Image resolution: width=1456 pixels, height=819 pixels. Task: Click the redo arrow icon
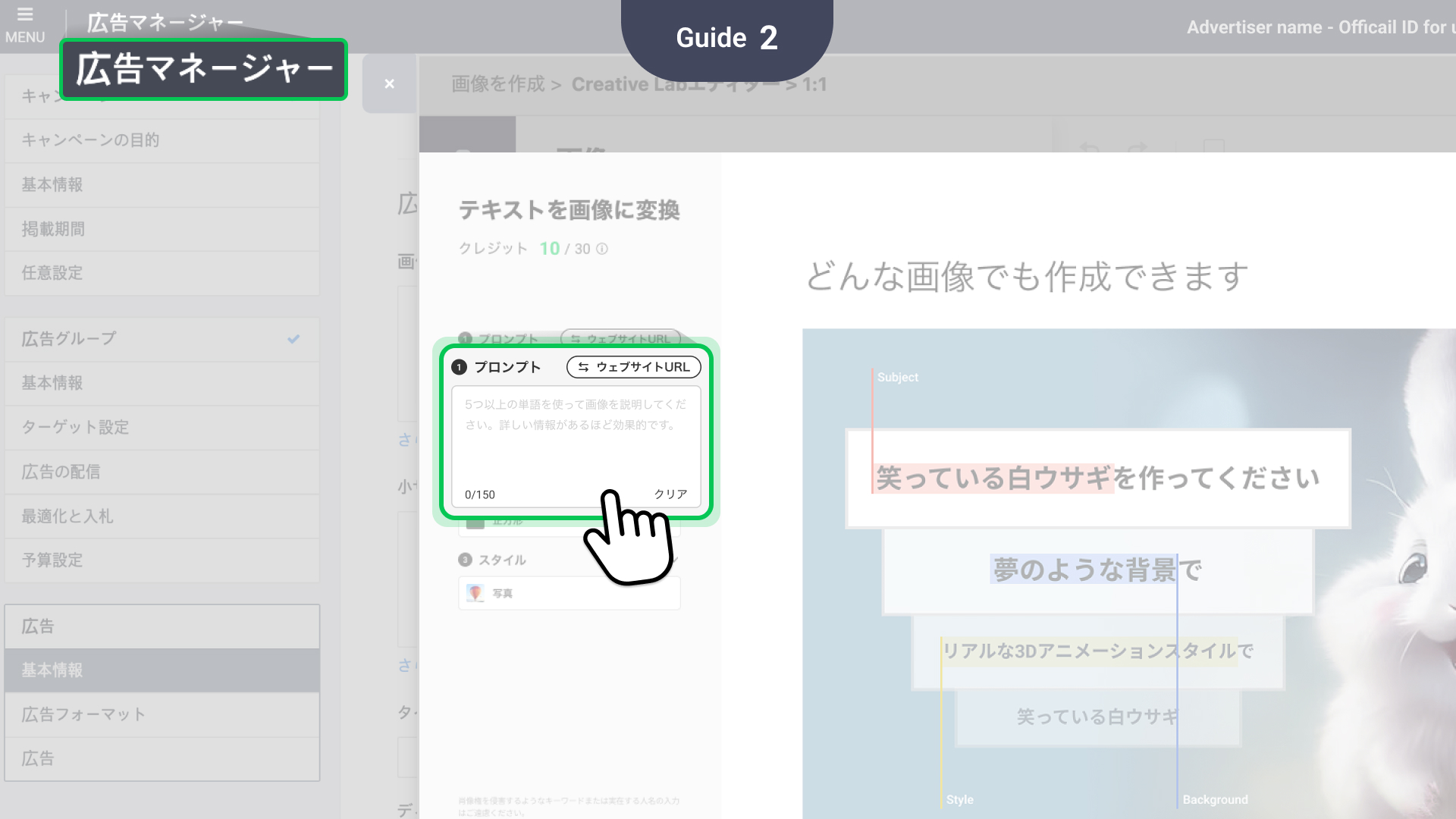click(1137, 147)
